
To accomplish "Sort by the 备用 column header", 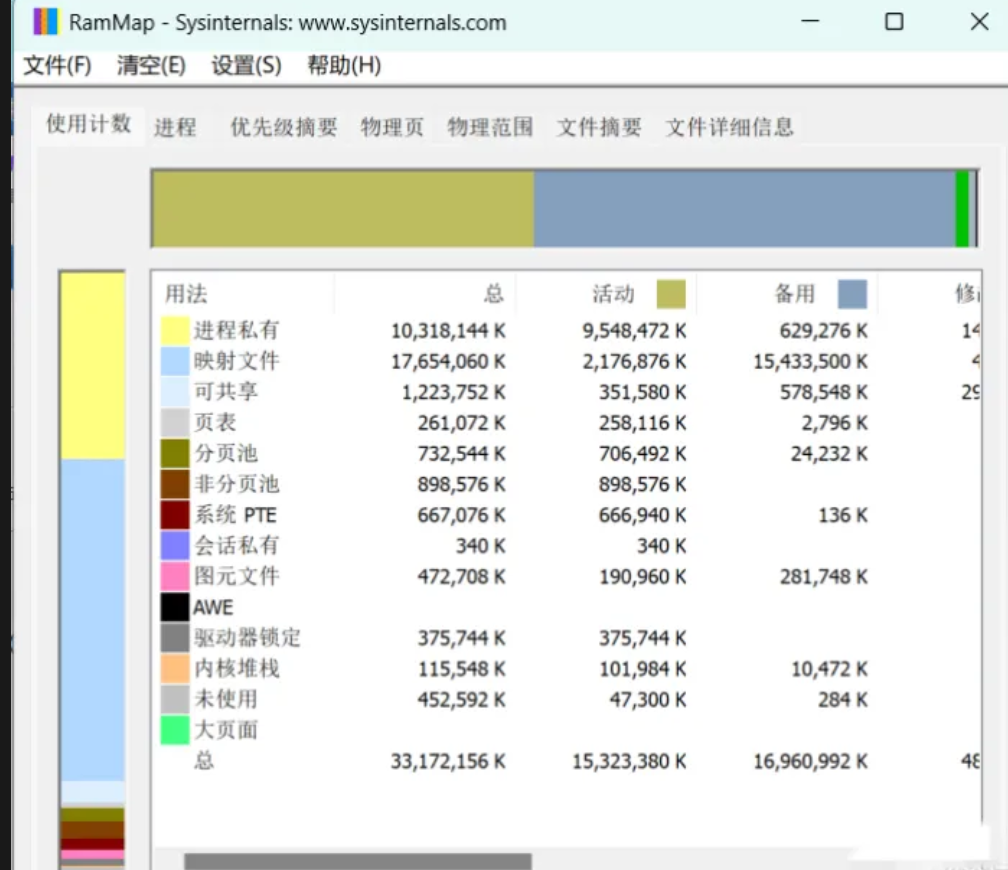I will pyautogui.click(x=788, y=294).
